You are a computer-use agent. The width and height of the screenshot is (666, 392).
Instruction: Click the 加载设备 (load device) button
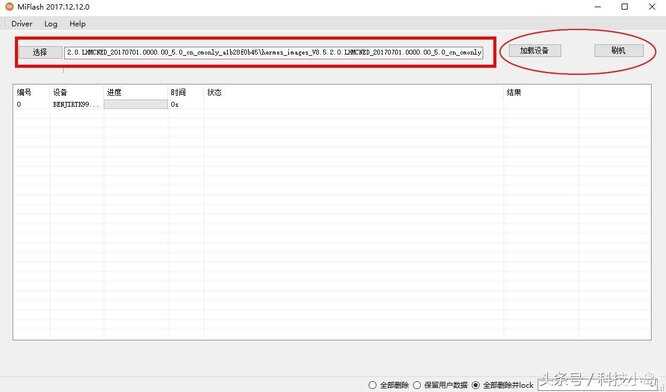[x=535, y=51]
